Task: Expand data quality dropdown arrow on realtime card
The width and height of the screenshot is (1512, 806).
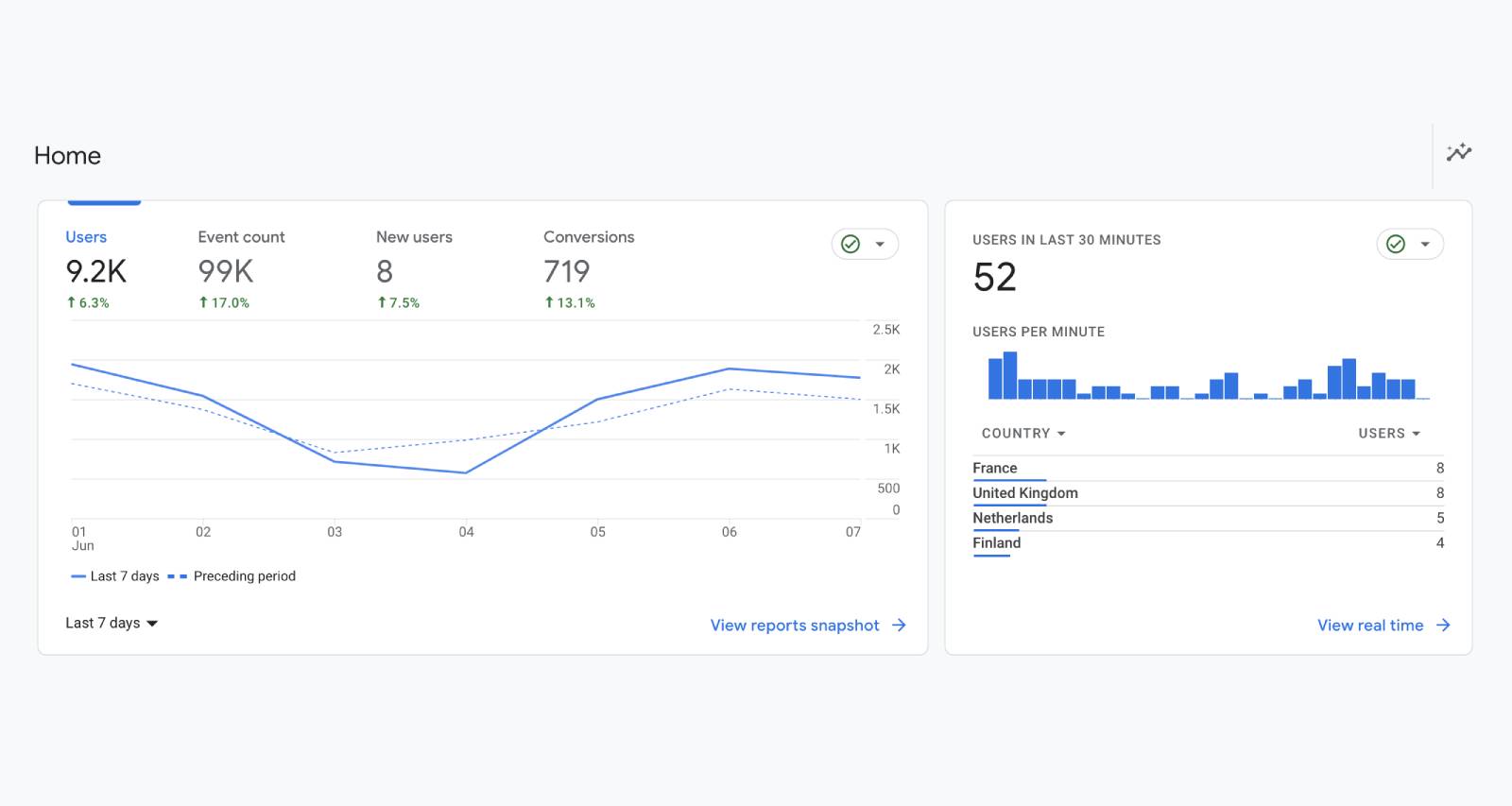Action: (x=1425, y=244)
